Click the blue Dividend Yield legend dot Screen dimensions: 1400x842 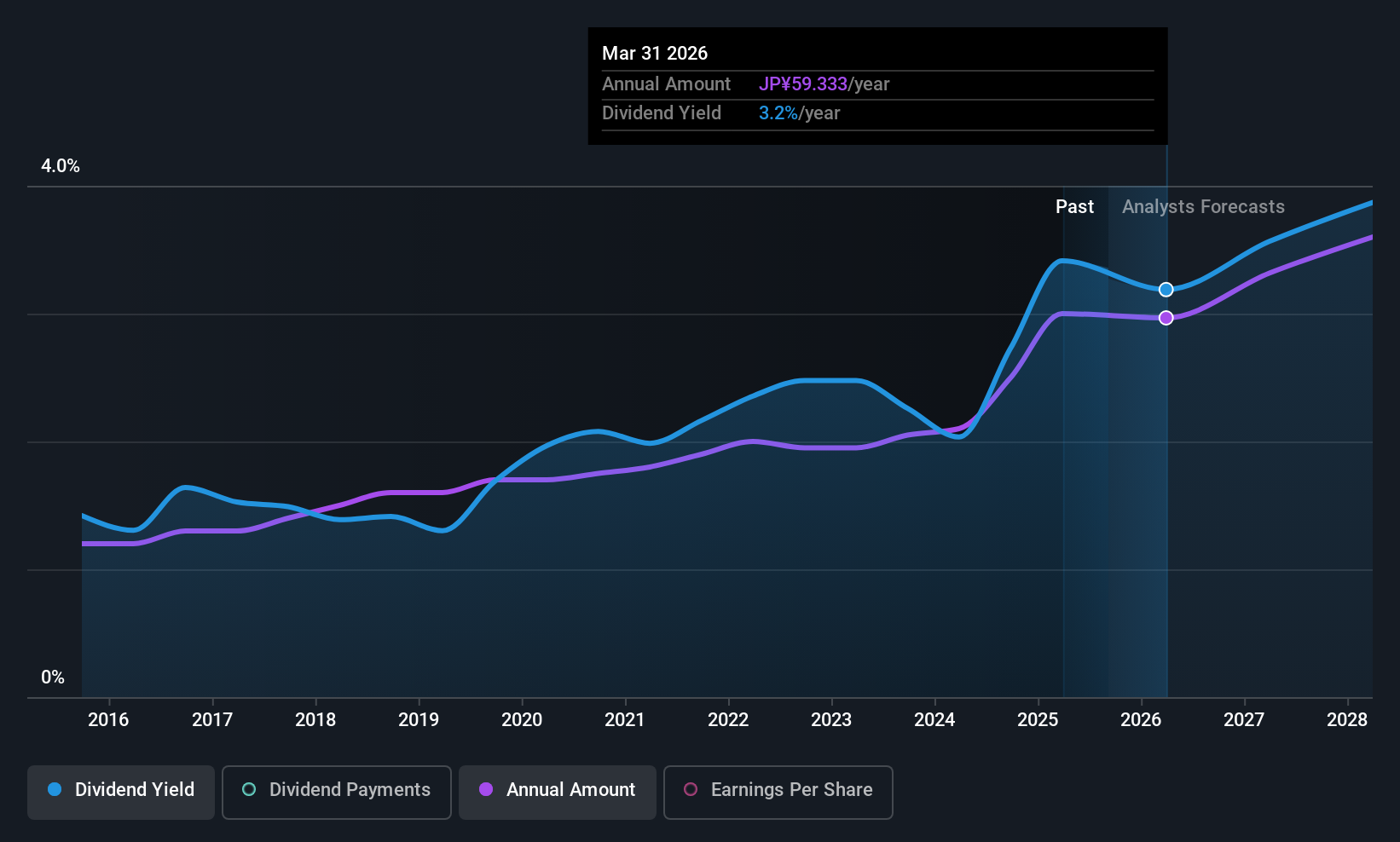click(x=55, y=789)
